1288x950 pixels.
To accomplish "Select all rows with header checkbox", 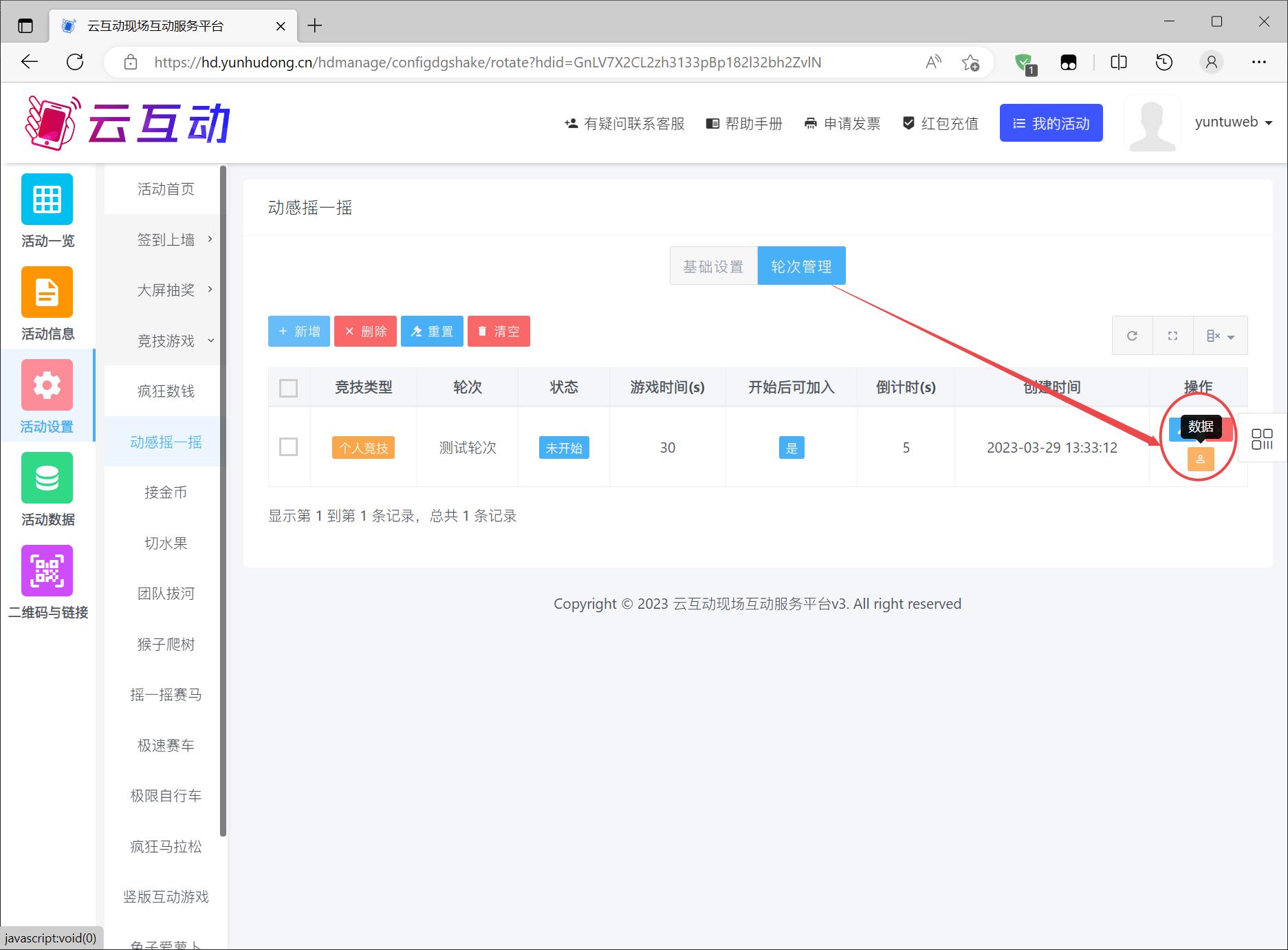I will pos(289,388).
